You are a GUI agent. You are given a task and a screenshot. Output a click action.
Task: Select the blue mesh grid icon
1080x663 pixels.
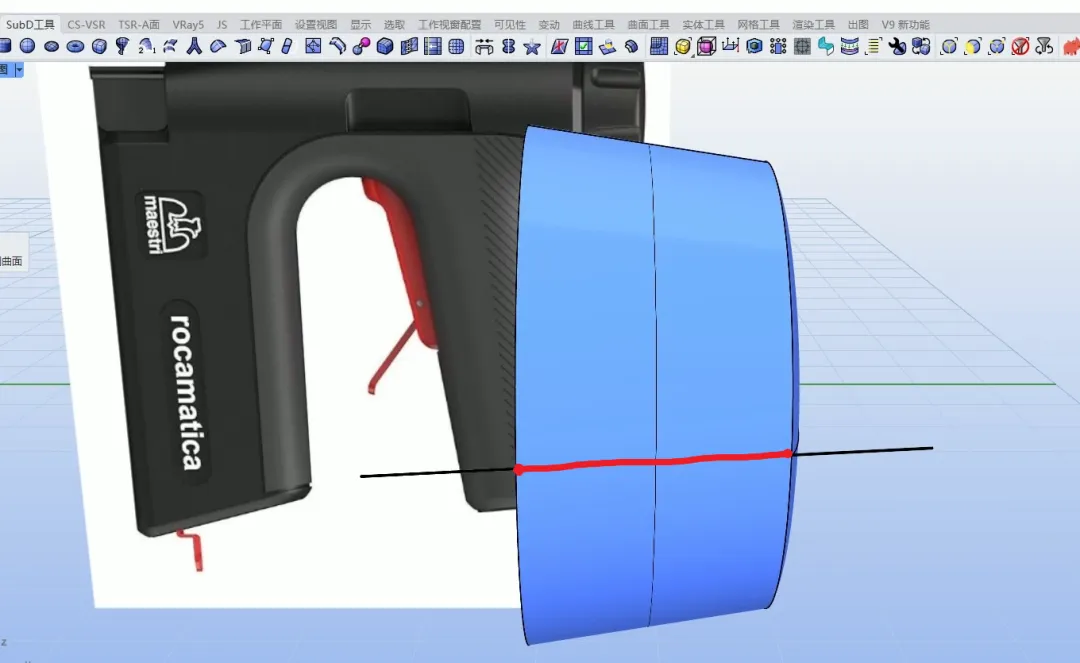[659, 46]
